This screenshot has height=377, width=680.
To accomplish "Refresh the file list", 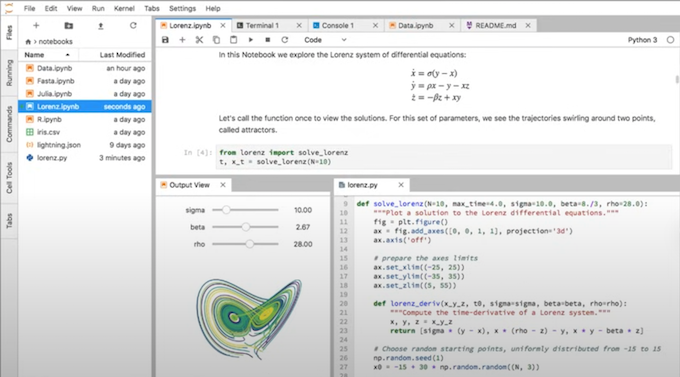I will [x=133, y=26].
